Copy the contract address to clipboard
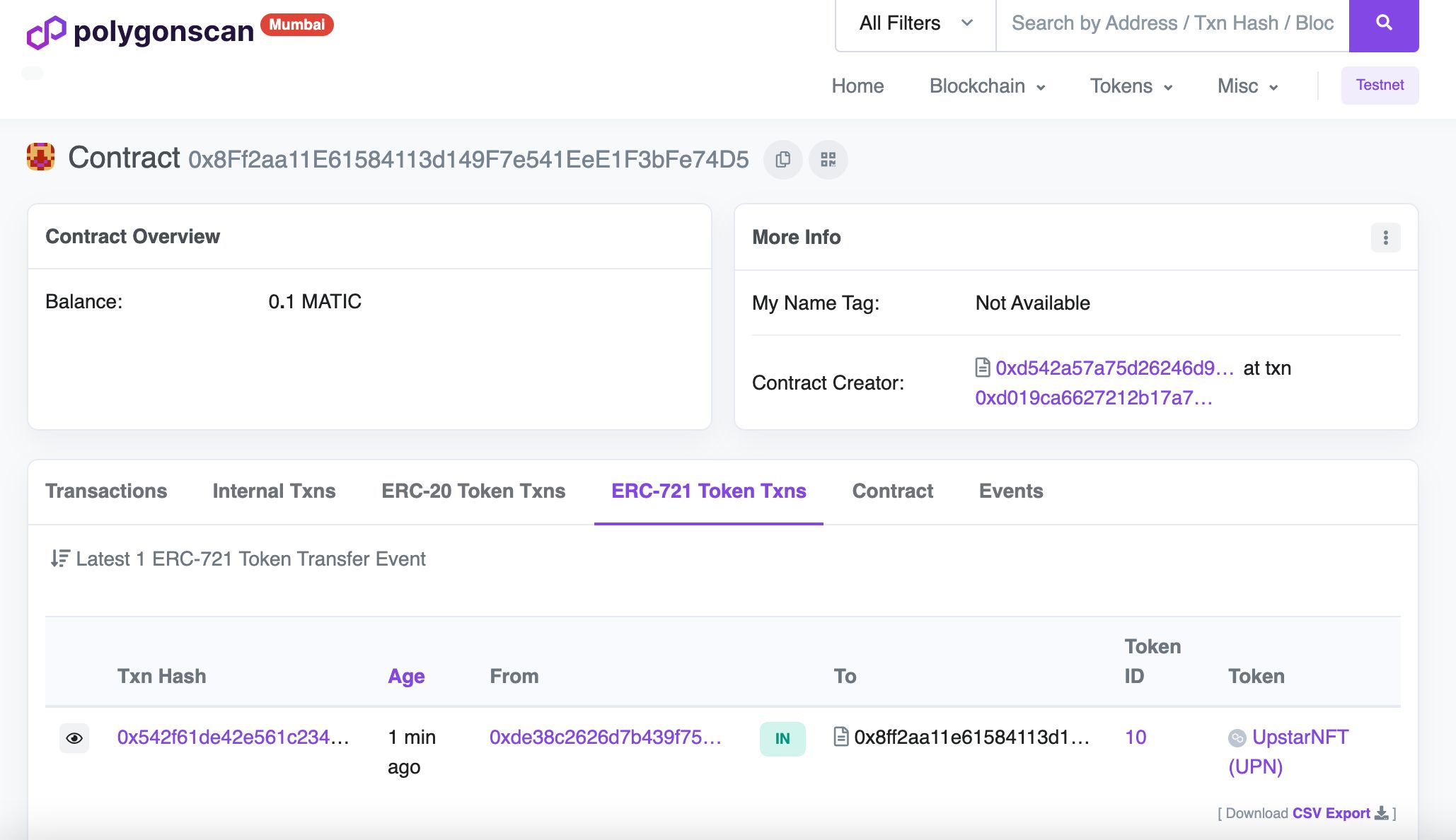This screenshot has height=840, width=1456. click(782, 160)
